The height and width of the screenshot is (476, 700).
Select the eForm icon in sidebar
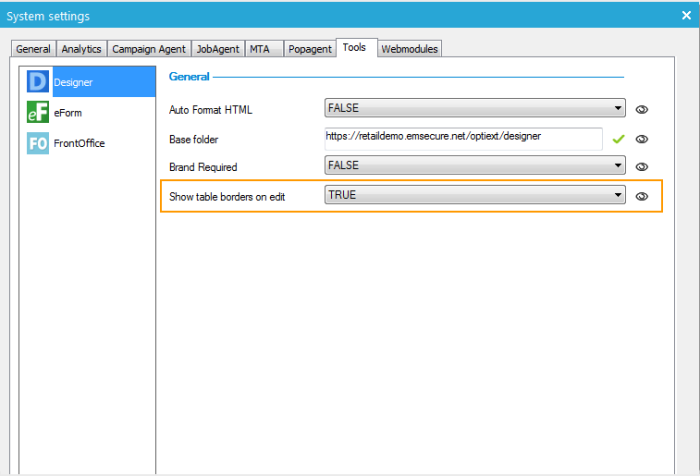click(x=38, y=113)
